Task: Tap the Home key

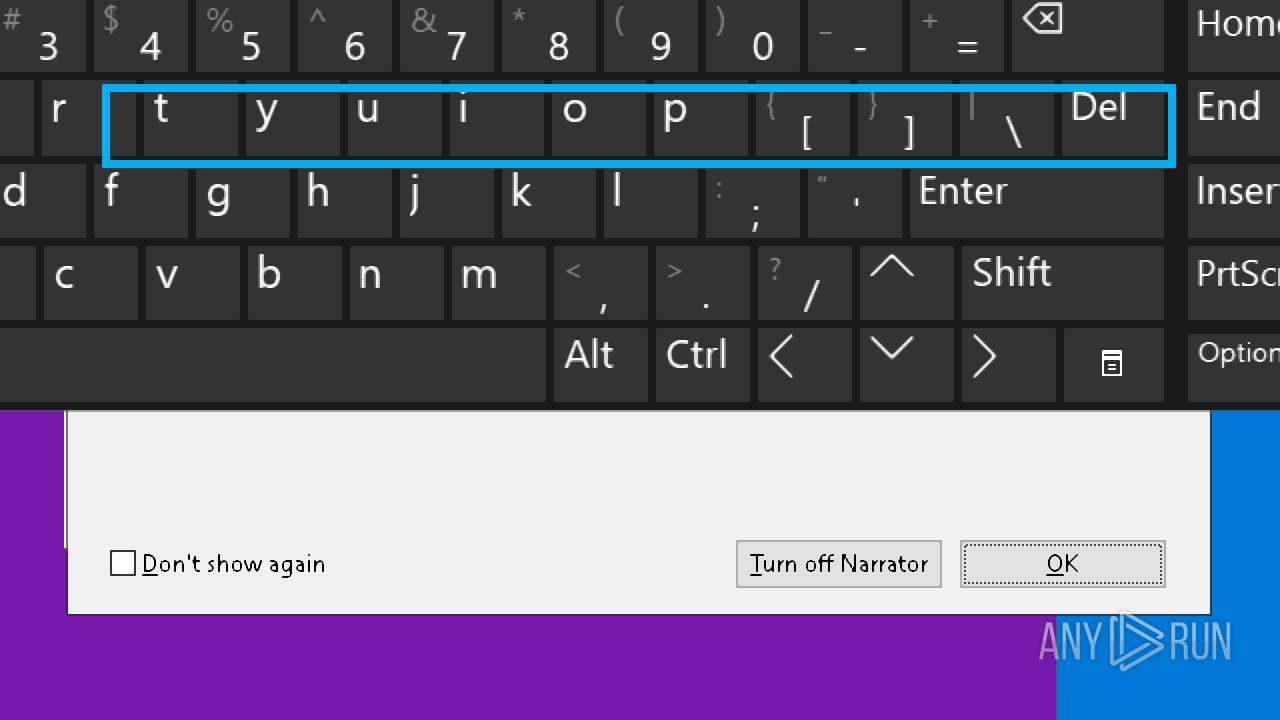Action: pos(1234,36)
